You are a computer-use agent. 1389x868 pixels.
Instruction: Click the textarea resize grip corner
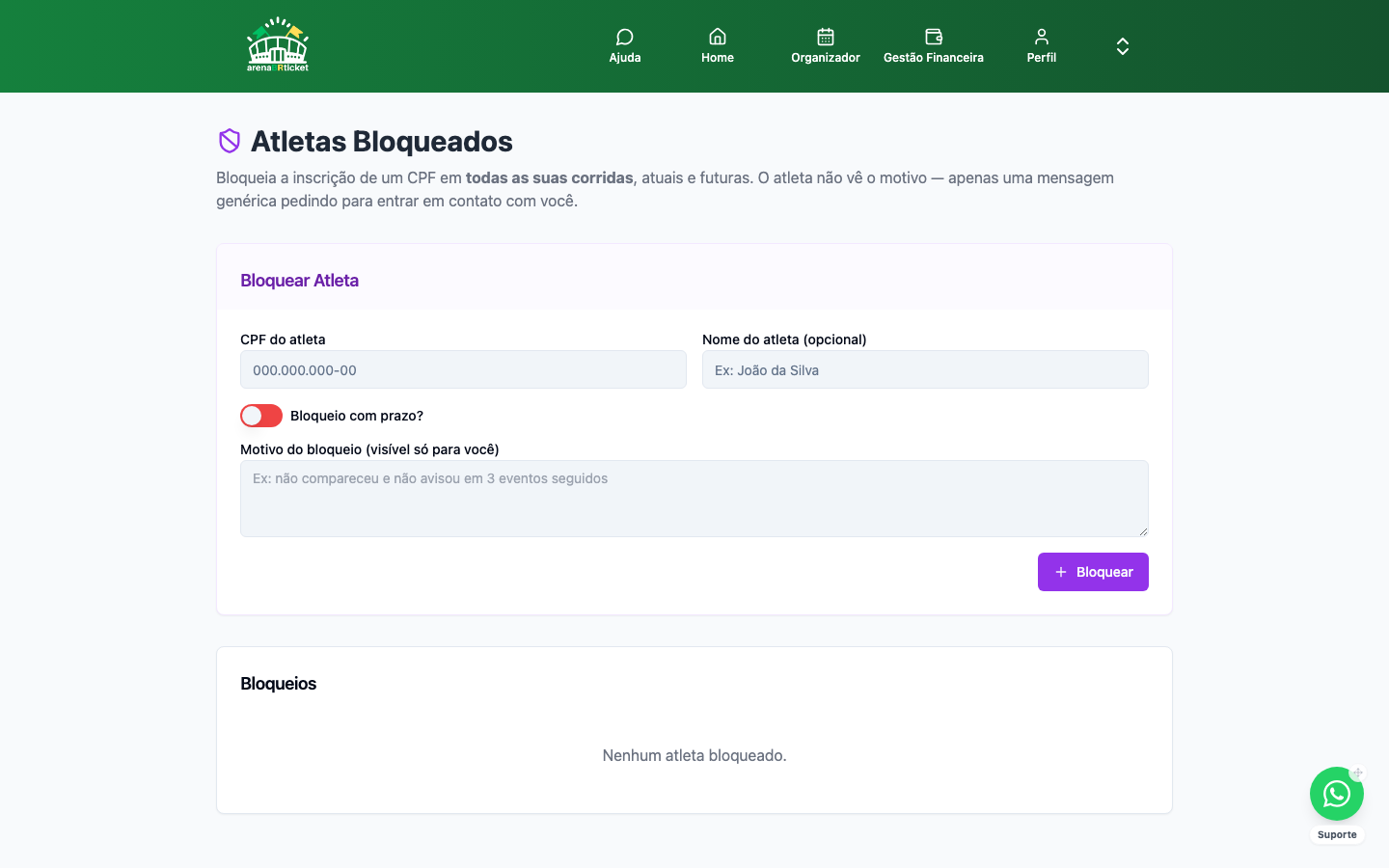[1143, 530]
